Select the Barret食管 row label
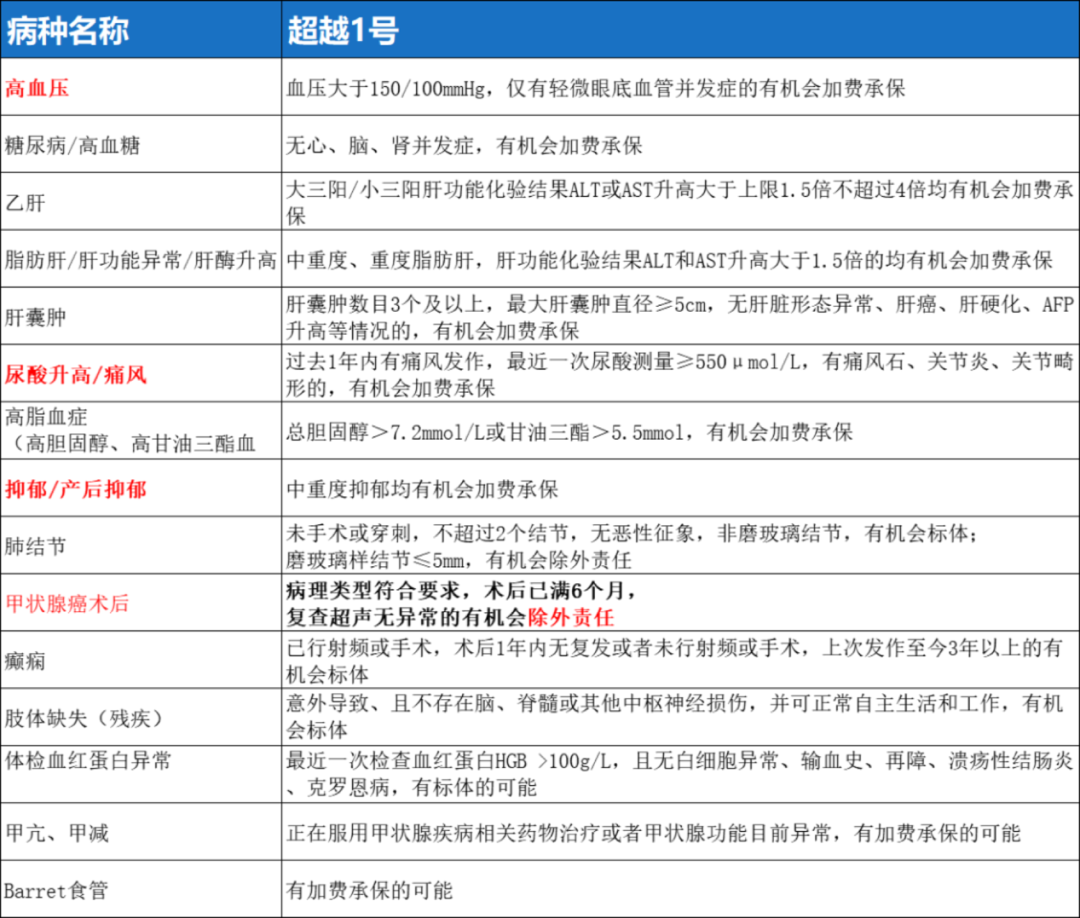Screen dimensions: 1080x918 [141, 889]
